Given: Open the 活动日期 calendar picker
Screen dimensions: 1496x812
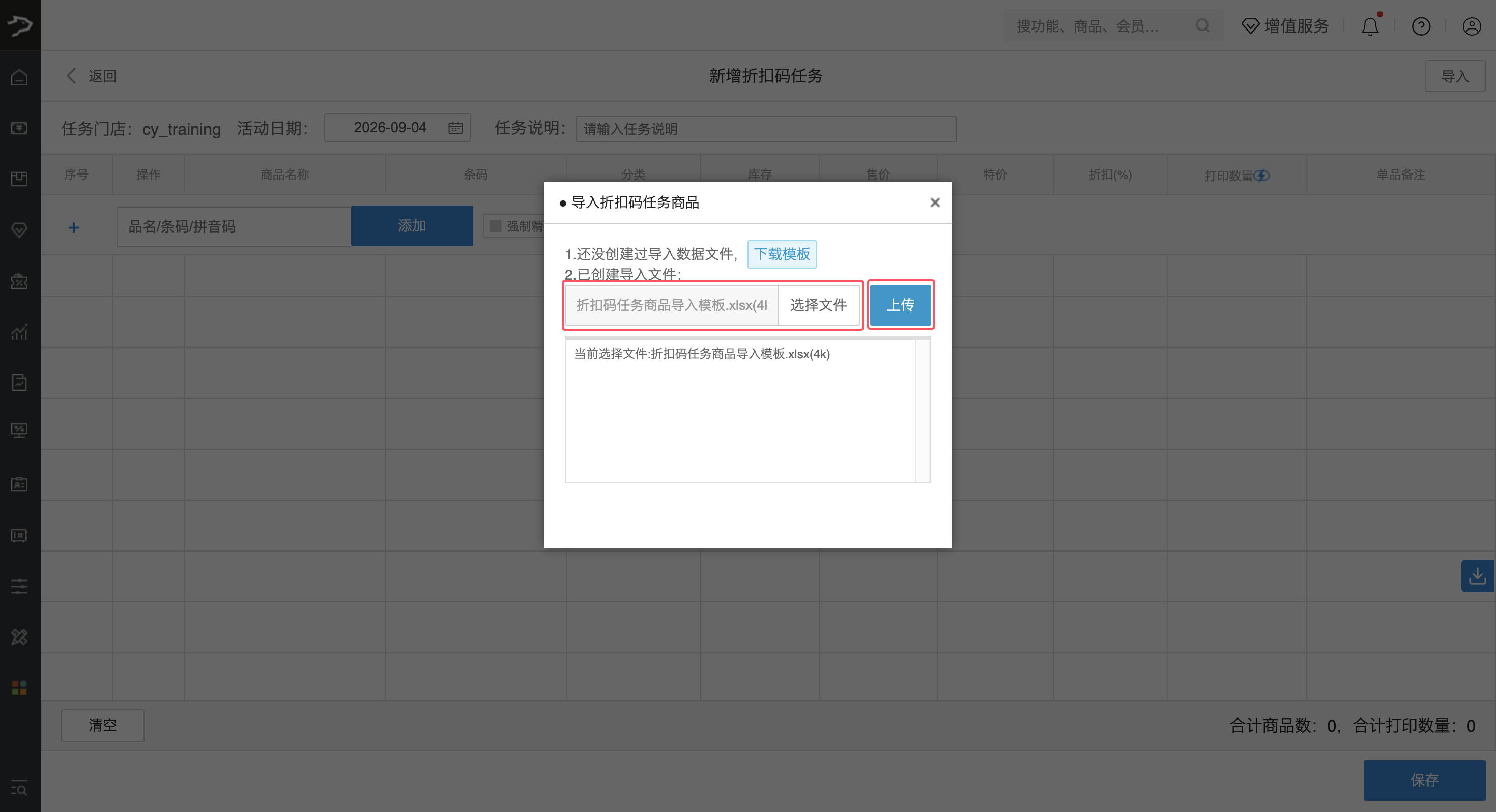Looking at the screenshot, I should pos(455,128).
